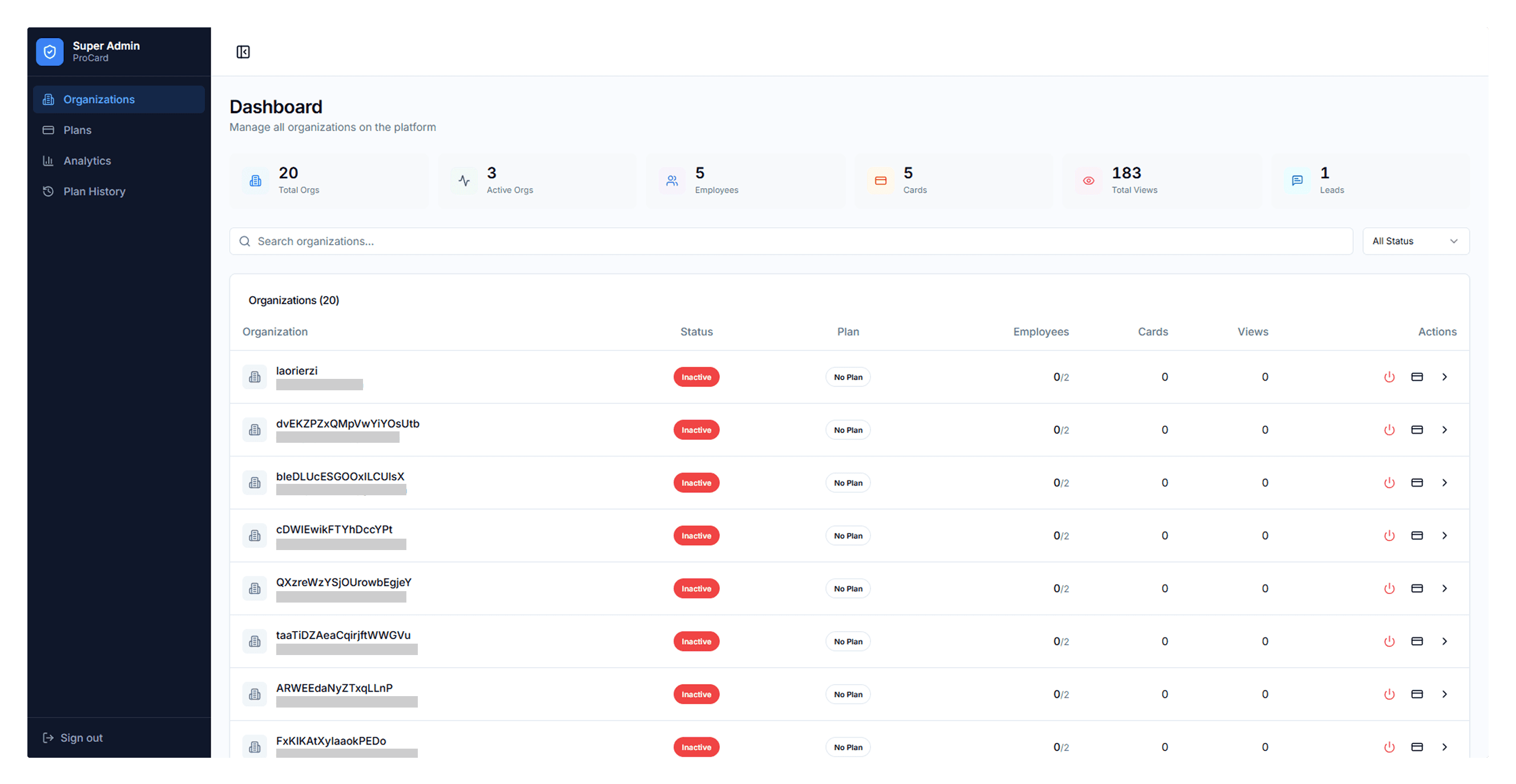Toggle activation for dvEKZPZxQMpVwYiYOsUtb organization
Screen dimensions: 1516x784
tap(1389, 430)
